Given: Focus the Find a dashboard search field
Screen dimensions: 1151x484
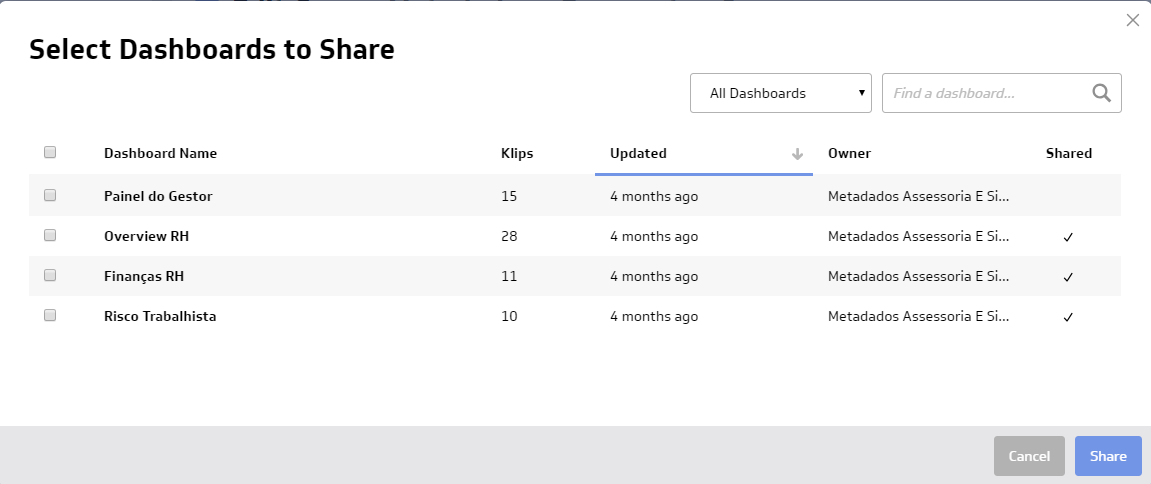Looking at the screenshot, I should [x=985, y=93].
